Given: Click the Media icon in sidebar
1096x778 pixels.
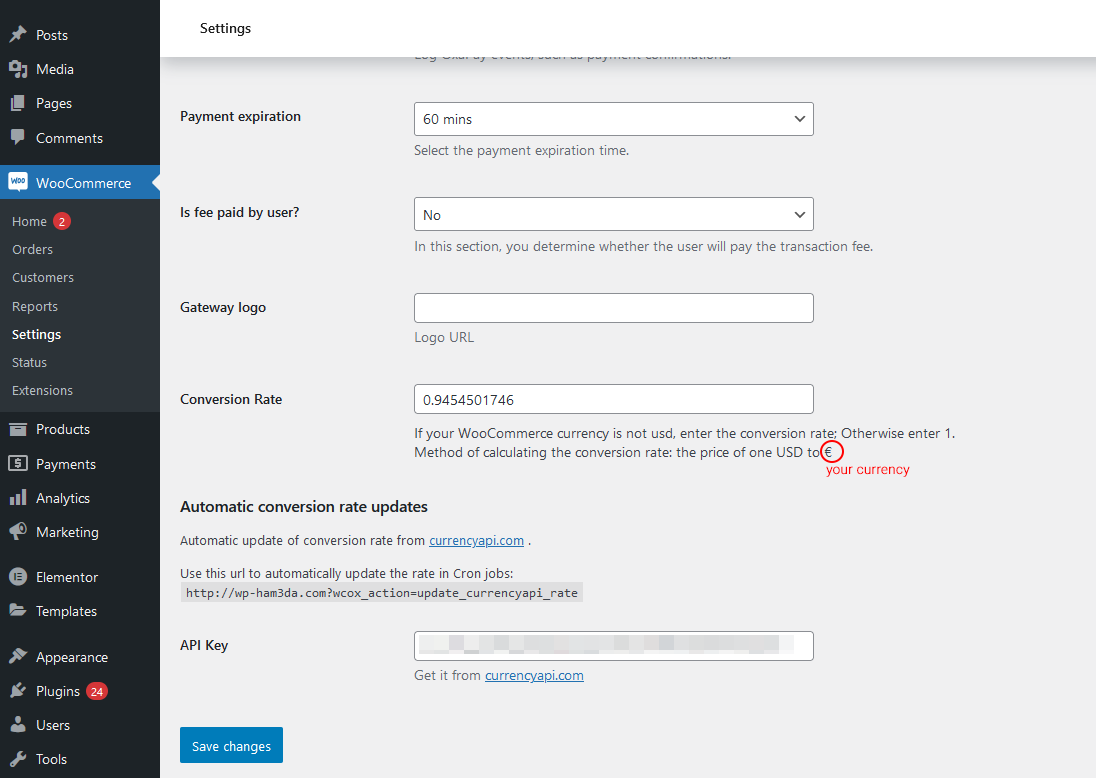Looking at the screenshot, I should click(18, 69).
